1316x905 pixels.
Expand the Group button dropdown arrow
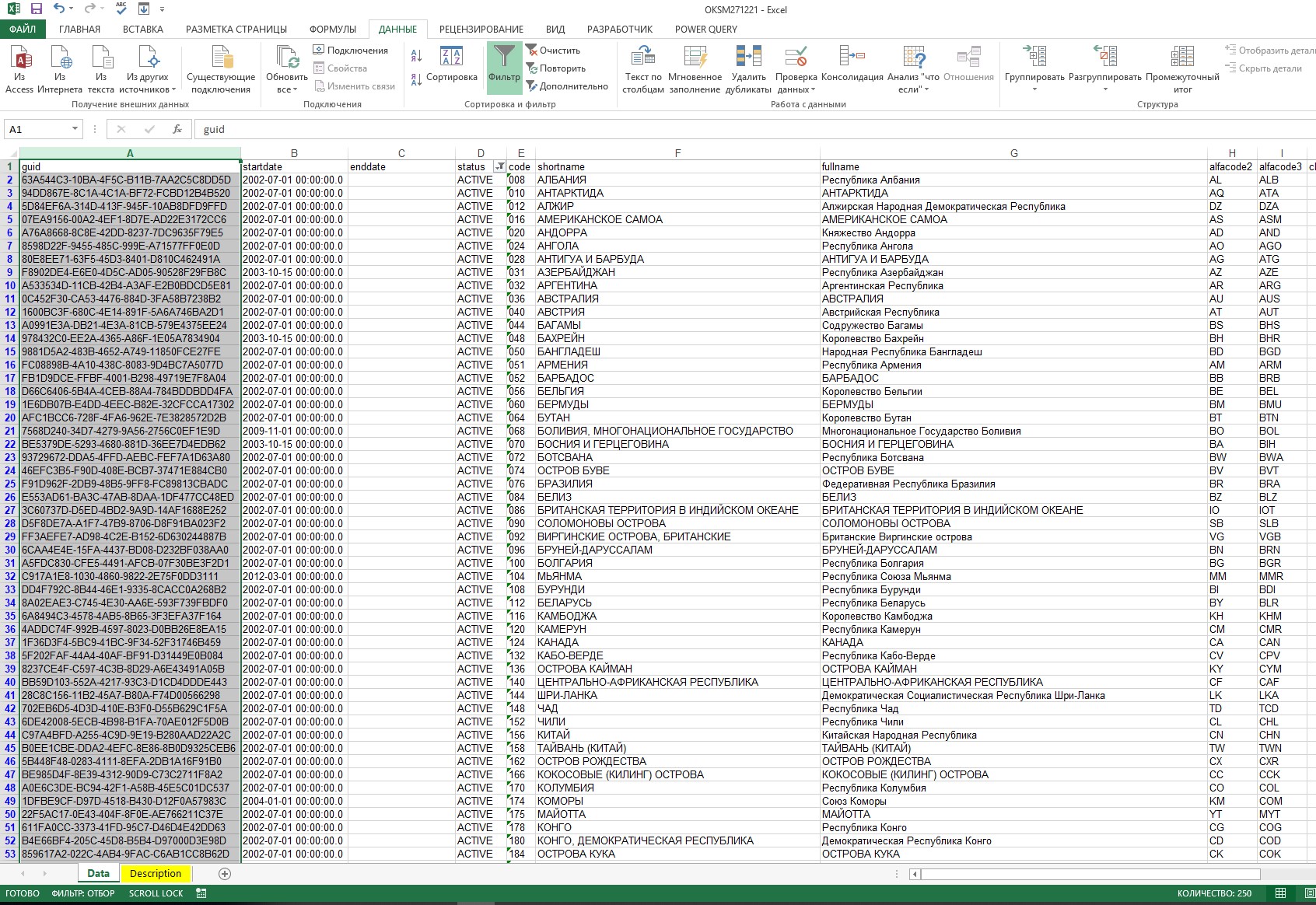click(1034, 89)
